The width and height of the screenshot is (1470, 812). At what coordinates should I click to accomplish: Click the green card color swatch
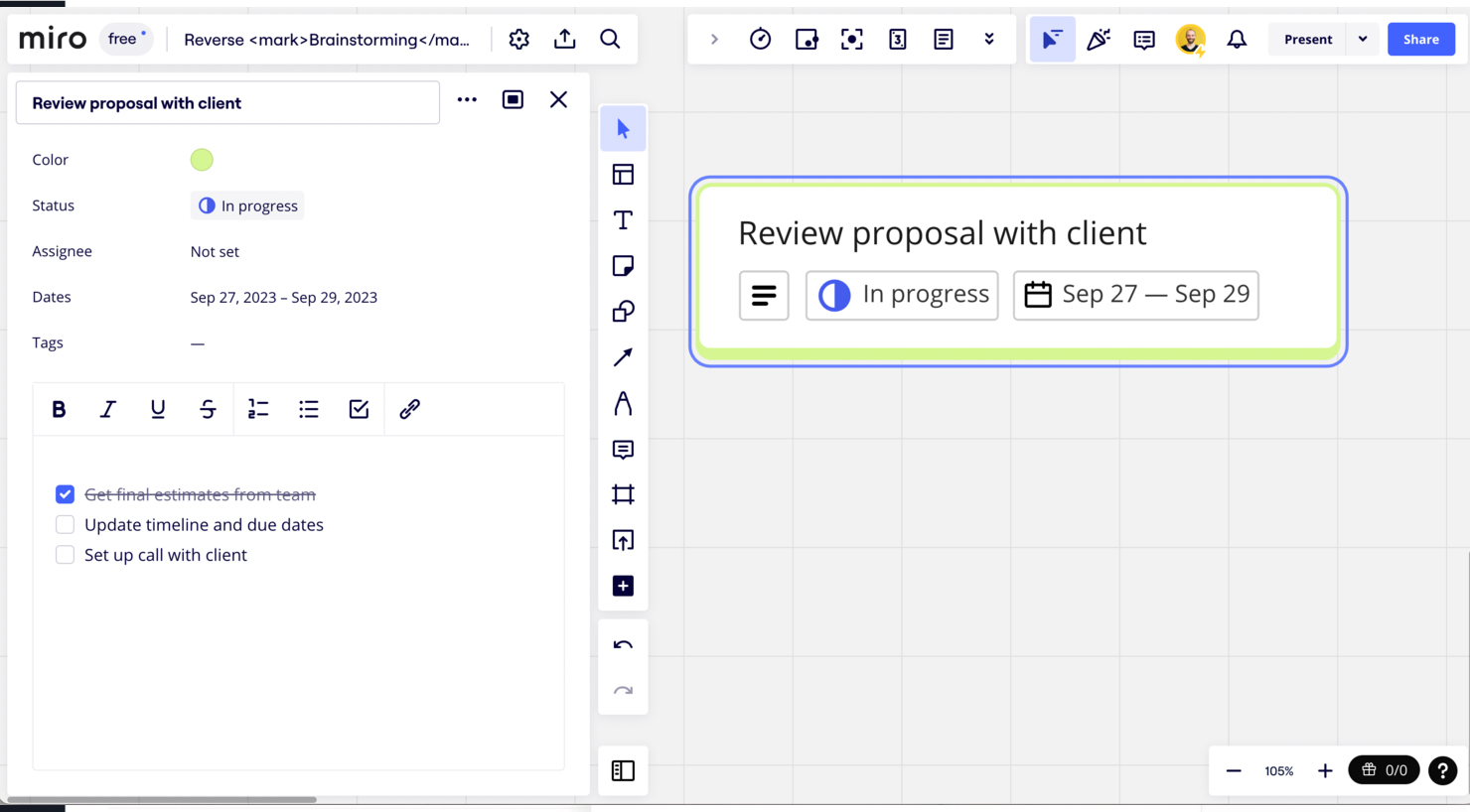coord(202,160)
